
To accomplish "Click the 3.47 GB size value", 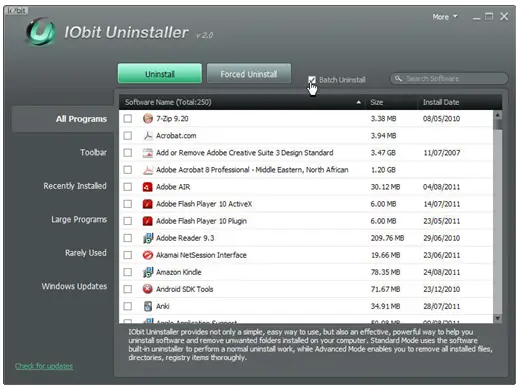I will pos(383,153).
